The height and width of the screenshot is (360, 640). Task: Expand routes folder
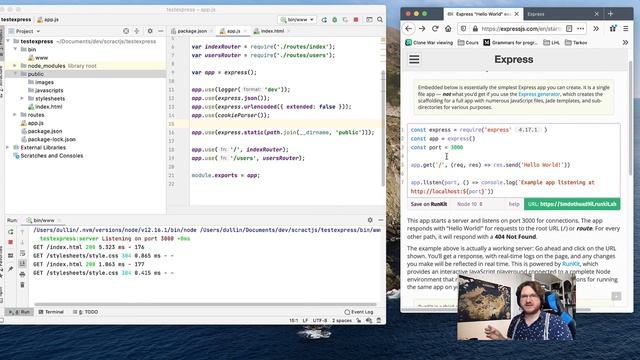16,115
